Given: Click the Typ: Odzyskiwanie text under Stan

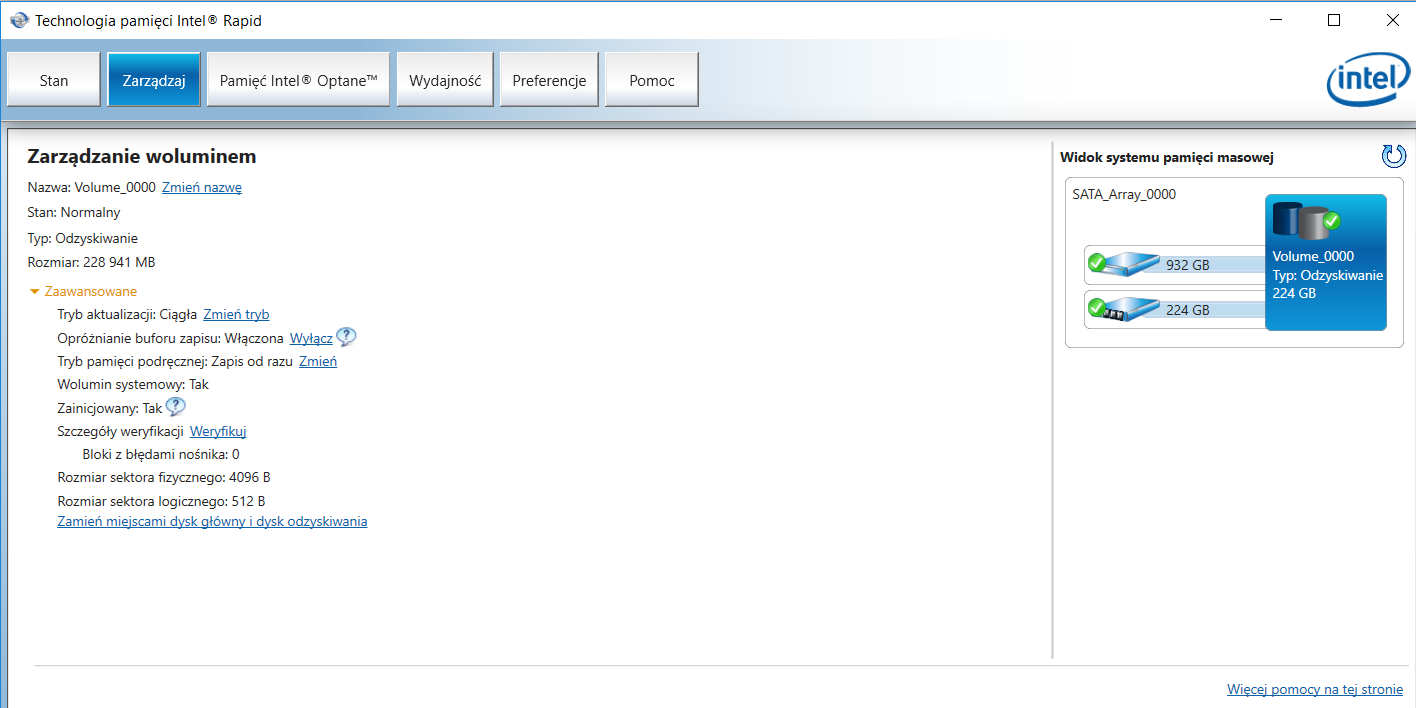Looking at the screenshot, I should click(x=83, y=238).
